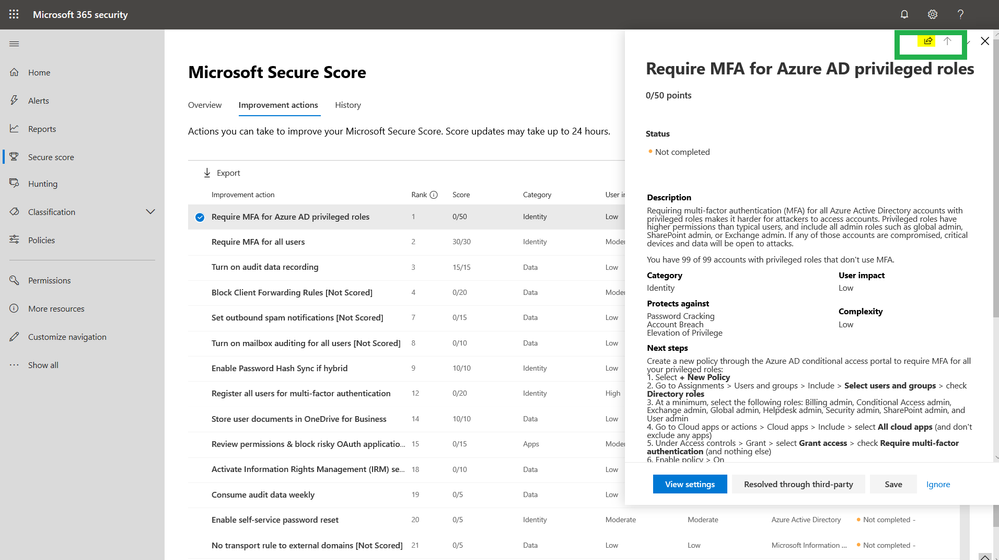Open More resources from the sidebar
This screenshot has height=560, width=999.
[x=56, y=308]
